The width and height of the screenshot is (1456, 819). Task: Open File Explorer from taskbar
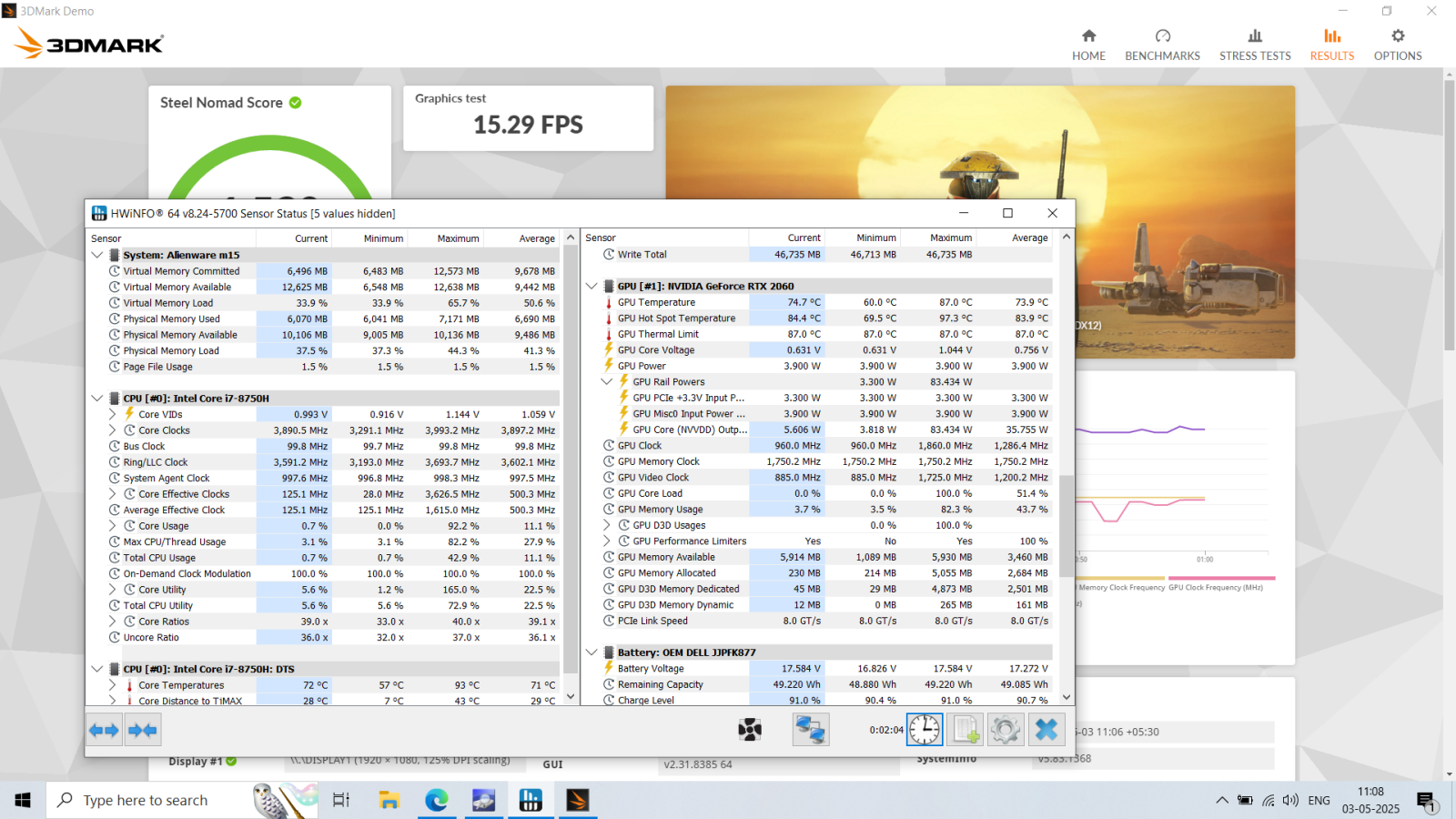coord(389,800)
